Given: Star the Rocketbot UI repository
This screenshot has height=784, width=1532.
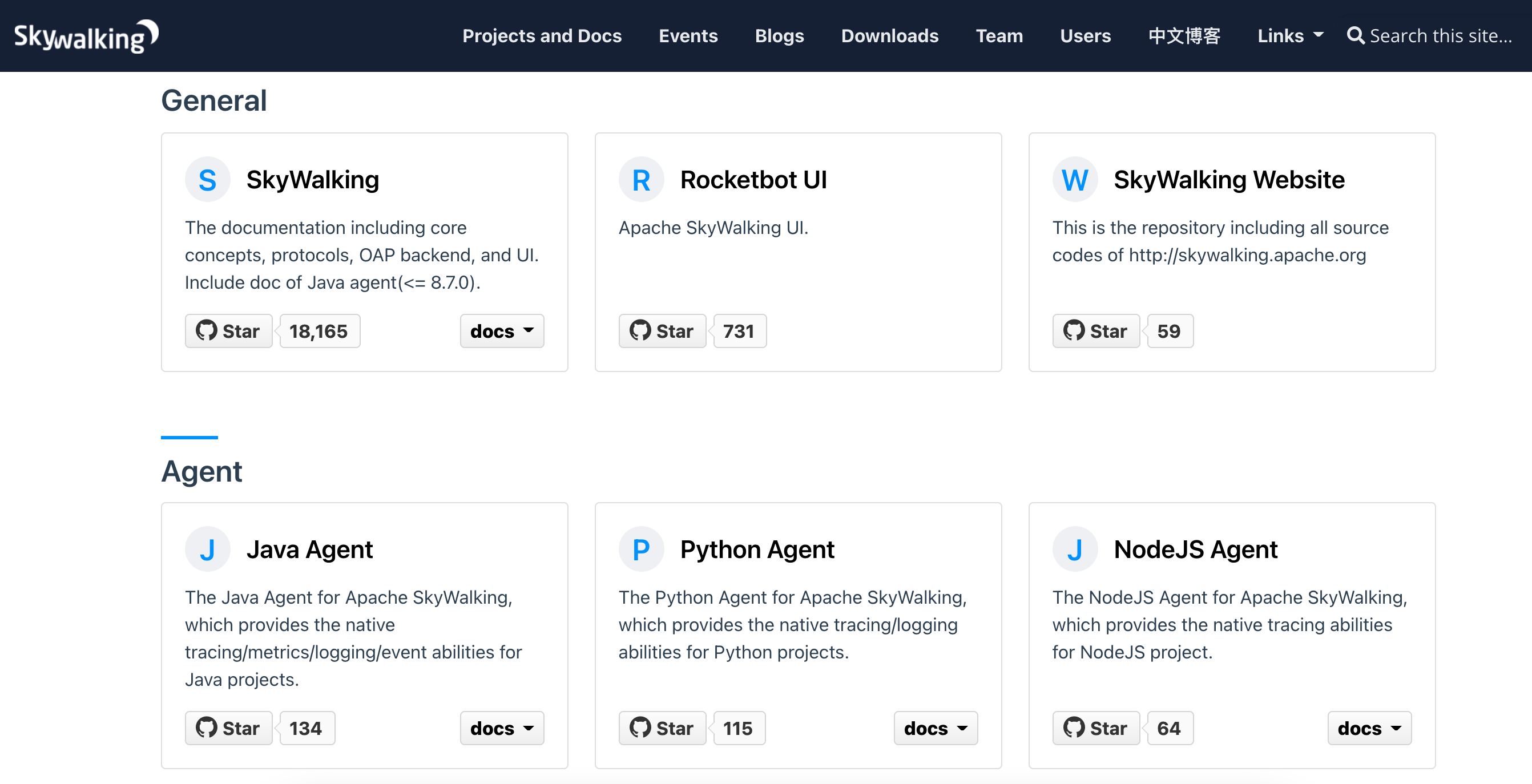Looking at the screenshot, I should [x=662, y=331].
